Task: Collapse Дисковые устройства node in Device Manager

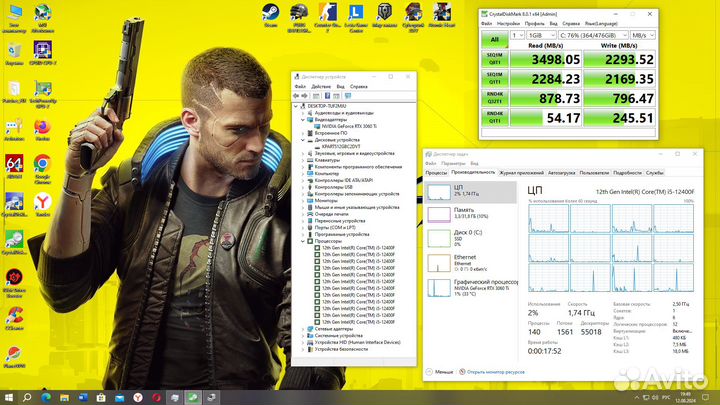Action: pos(303,140)
